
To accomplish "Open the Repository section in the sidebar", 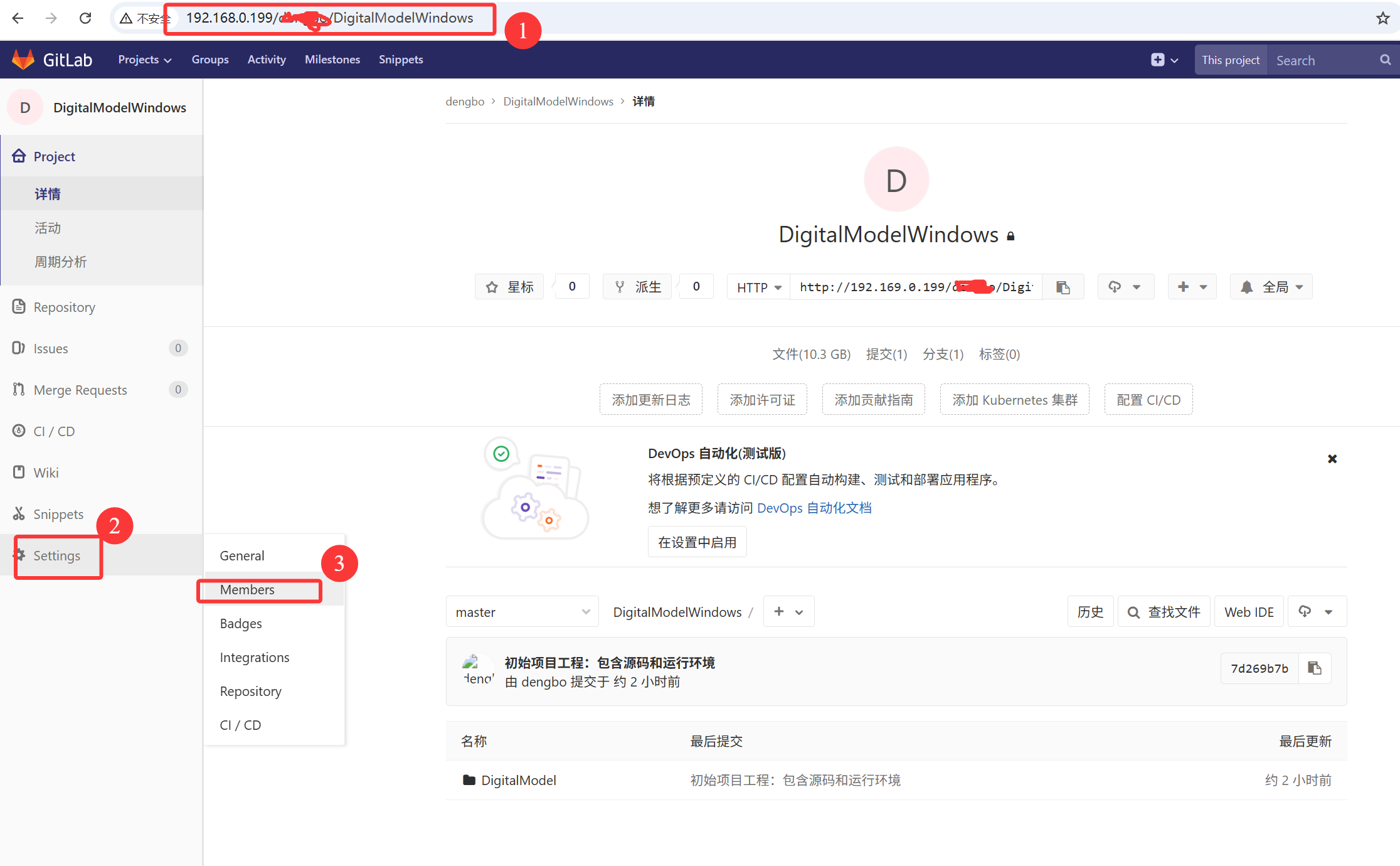I will pos(65,307).
